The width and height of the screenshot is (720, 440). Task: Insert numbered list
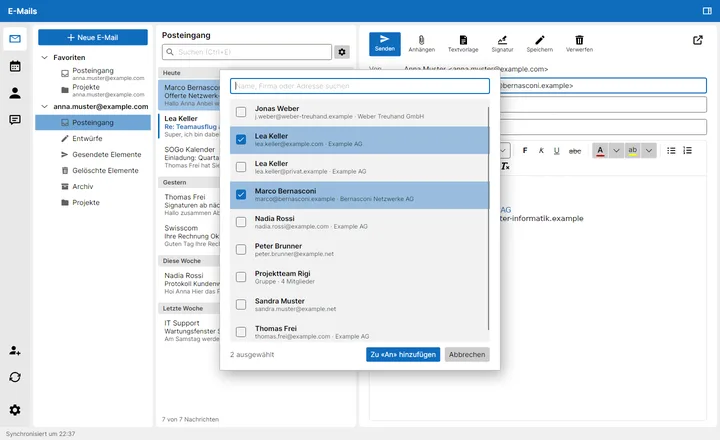click(687, 150)
